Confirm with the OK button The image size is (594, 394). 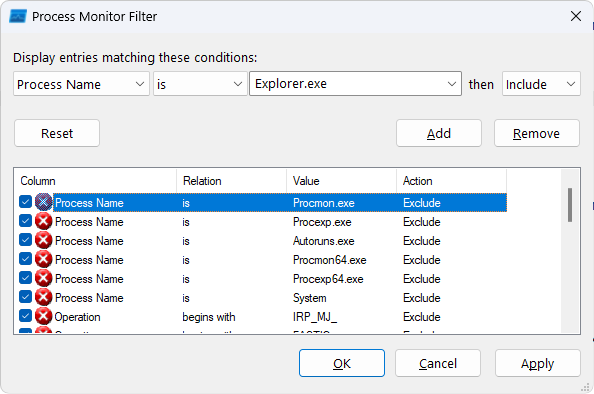coord(342,363)
